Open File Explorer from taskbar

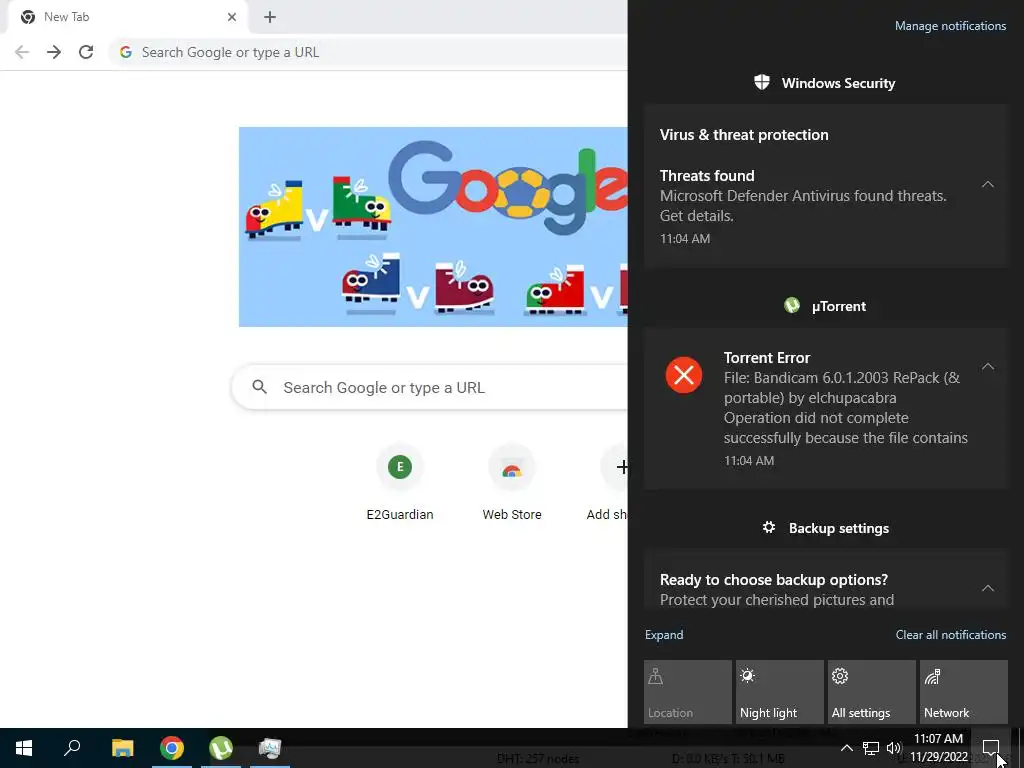pyautogui.click(x=122, y=748)
